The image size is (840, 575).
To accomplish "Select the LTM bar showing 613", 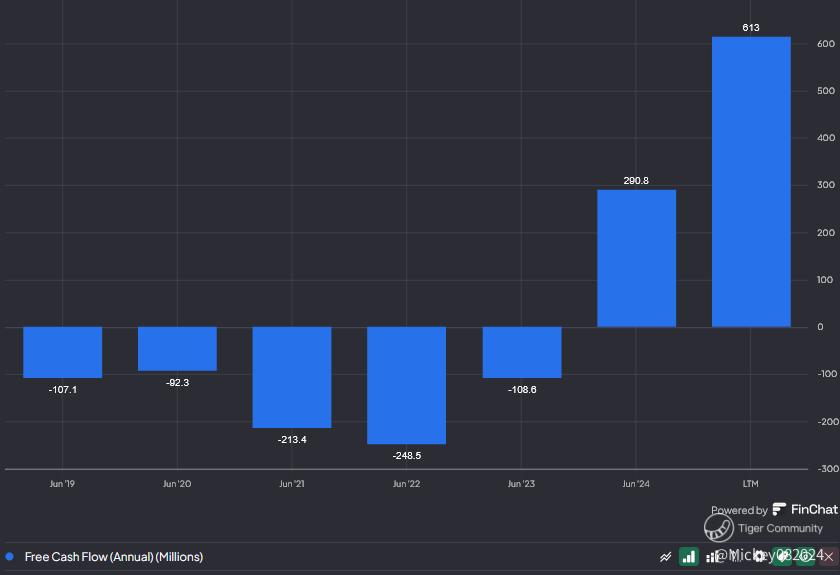I will coord(751,182).
